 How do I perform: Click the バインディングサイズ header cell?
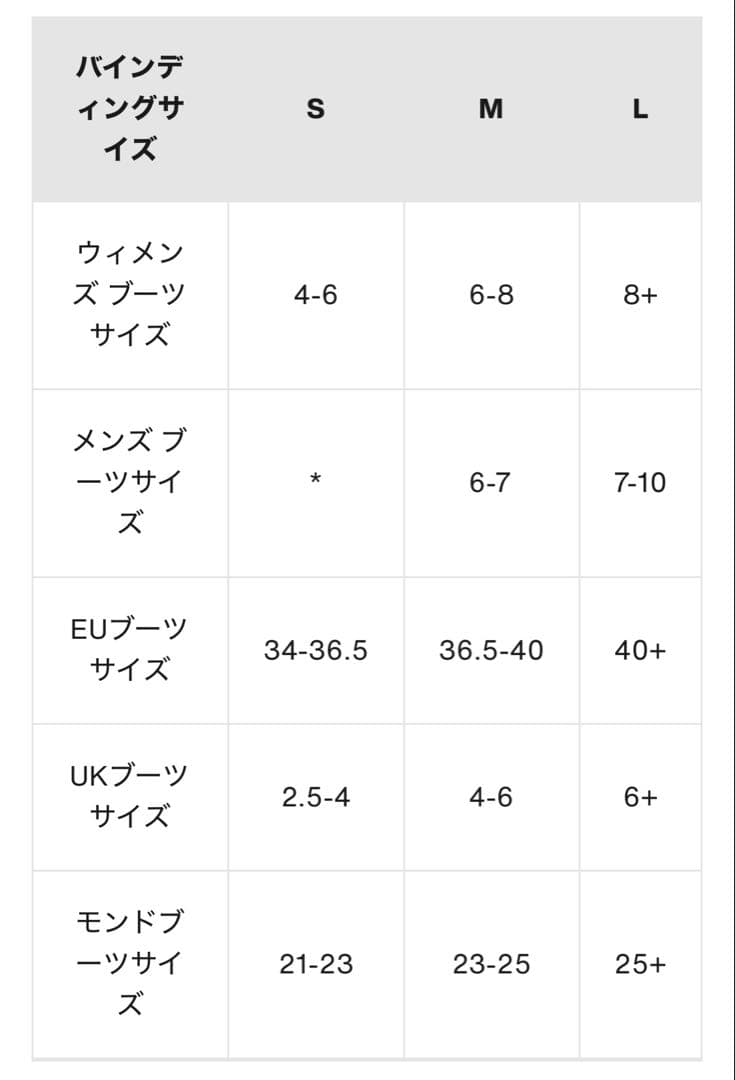point(130,109)
